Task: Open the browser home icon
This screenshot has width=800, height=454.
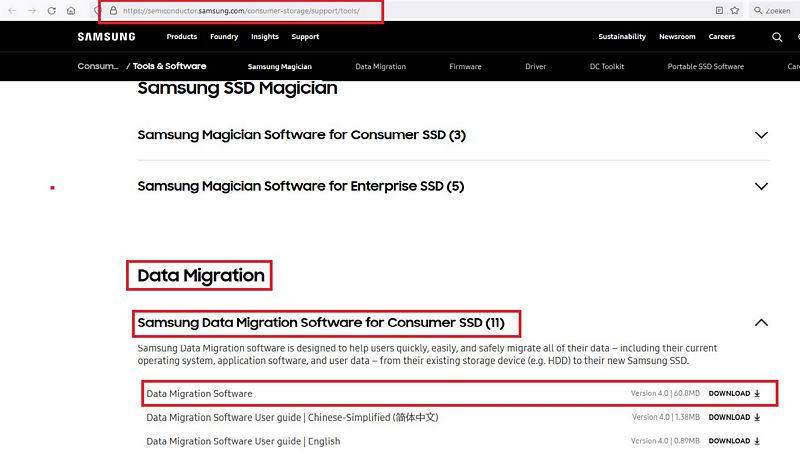Action: pyautogui.click(x=71, y=10)
